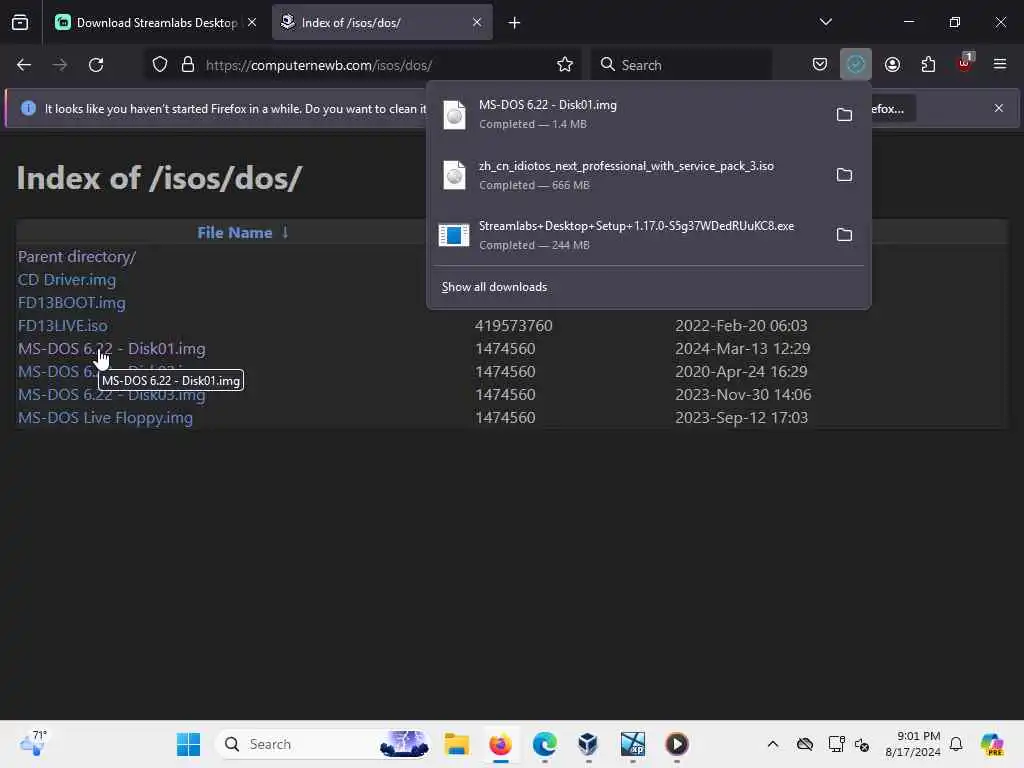The height and width of the screenshot is (768, 1024).
Task: Open Microsoft Edge from taskbar
Action: (x=545, y=744)
